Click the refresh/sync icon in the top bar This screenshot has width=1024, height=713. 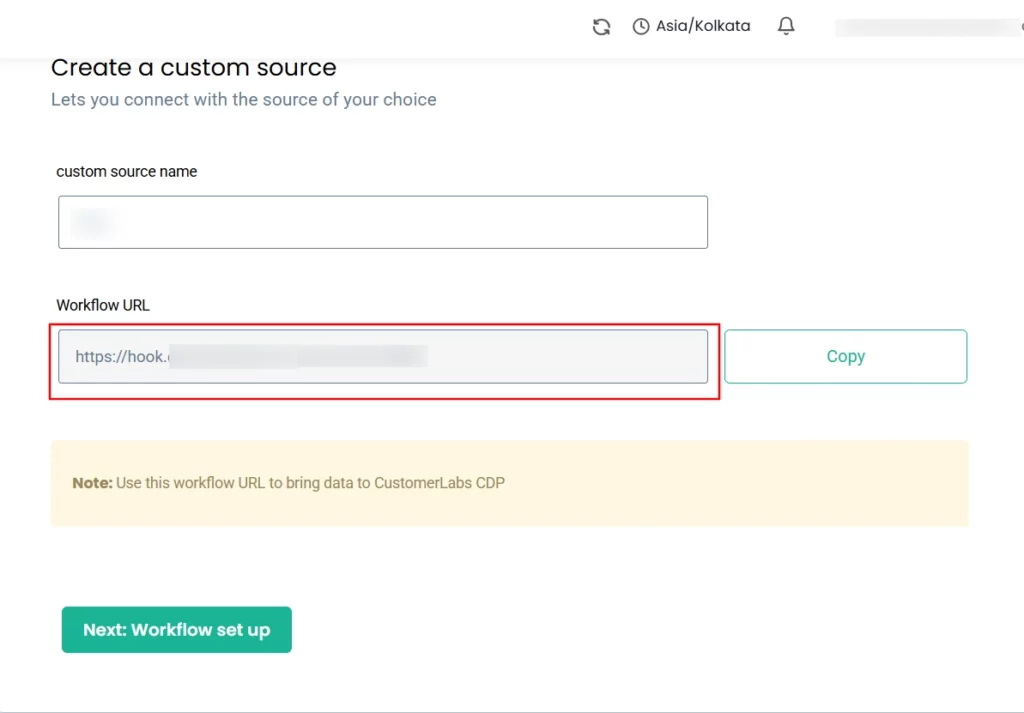(x=601, y=26)
